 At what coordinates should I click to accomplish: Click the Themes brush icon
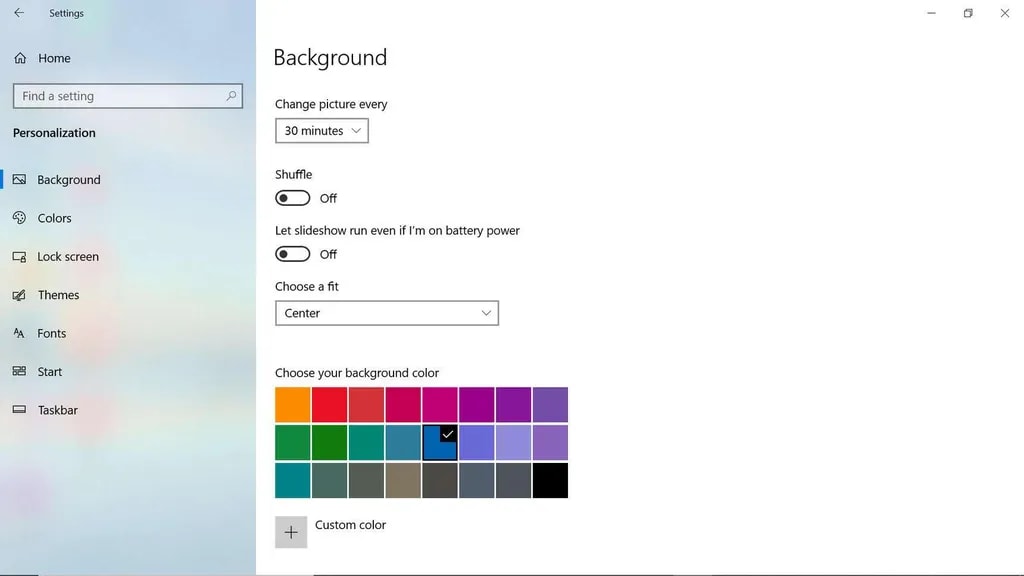pyautogui.click(x=19, y=295)
